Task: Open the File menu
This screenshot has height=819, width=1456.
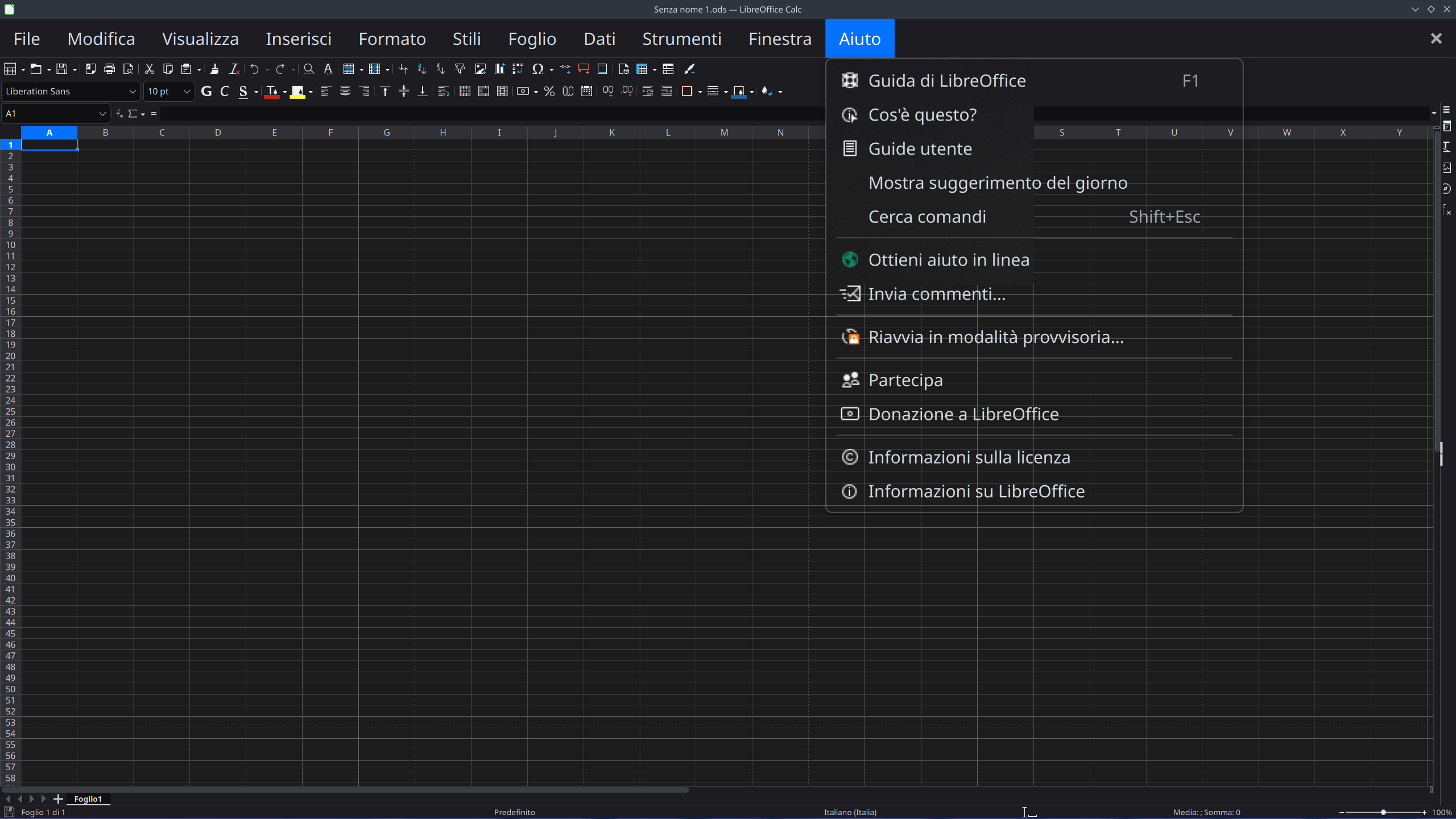Action: [x=27, y=39]
